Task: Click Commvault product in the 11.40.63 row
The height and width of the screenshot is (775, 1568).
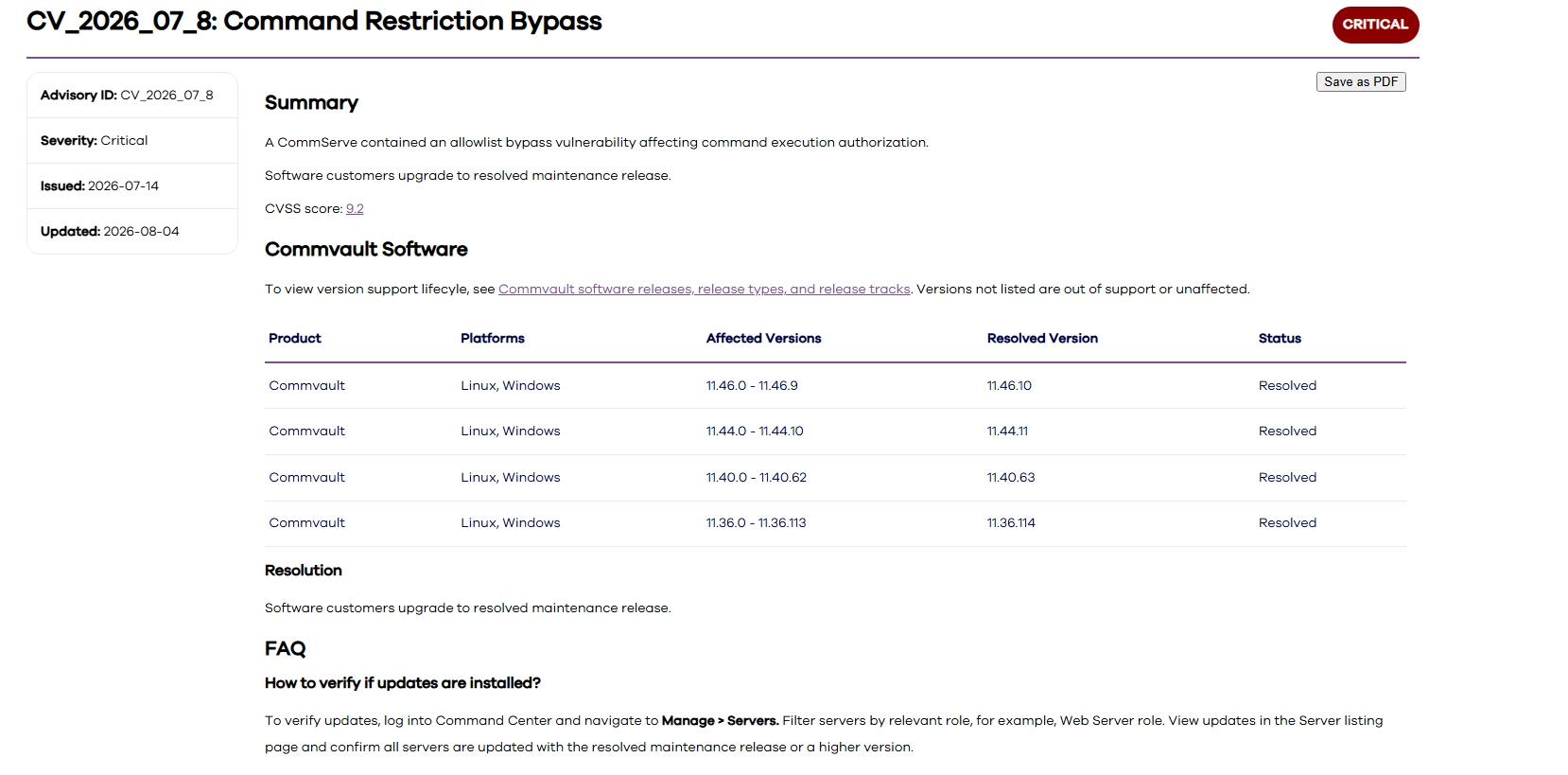Action: click(x=306, y=478)
